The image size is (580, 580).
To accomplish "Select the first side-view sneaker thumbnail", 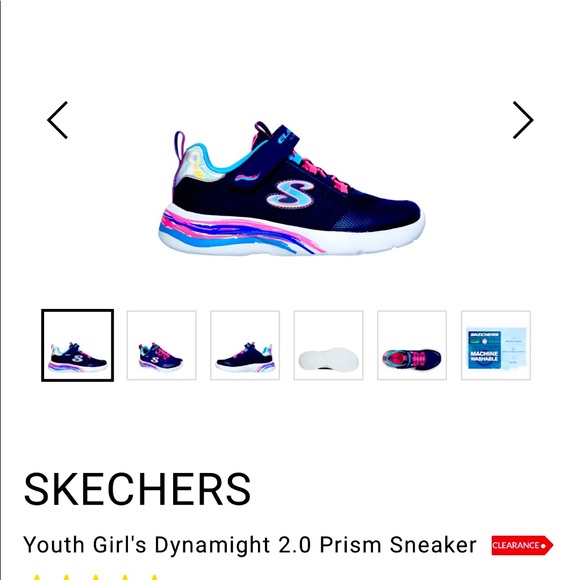I will pos(77,345).
